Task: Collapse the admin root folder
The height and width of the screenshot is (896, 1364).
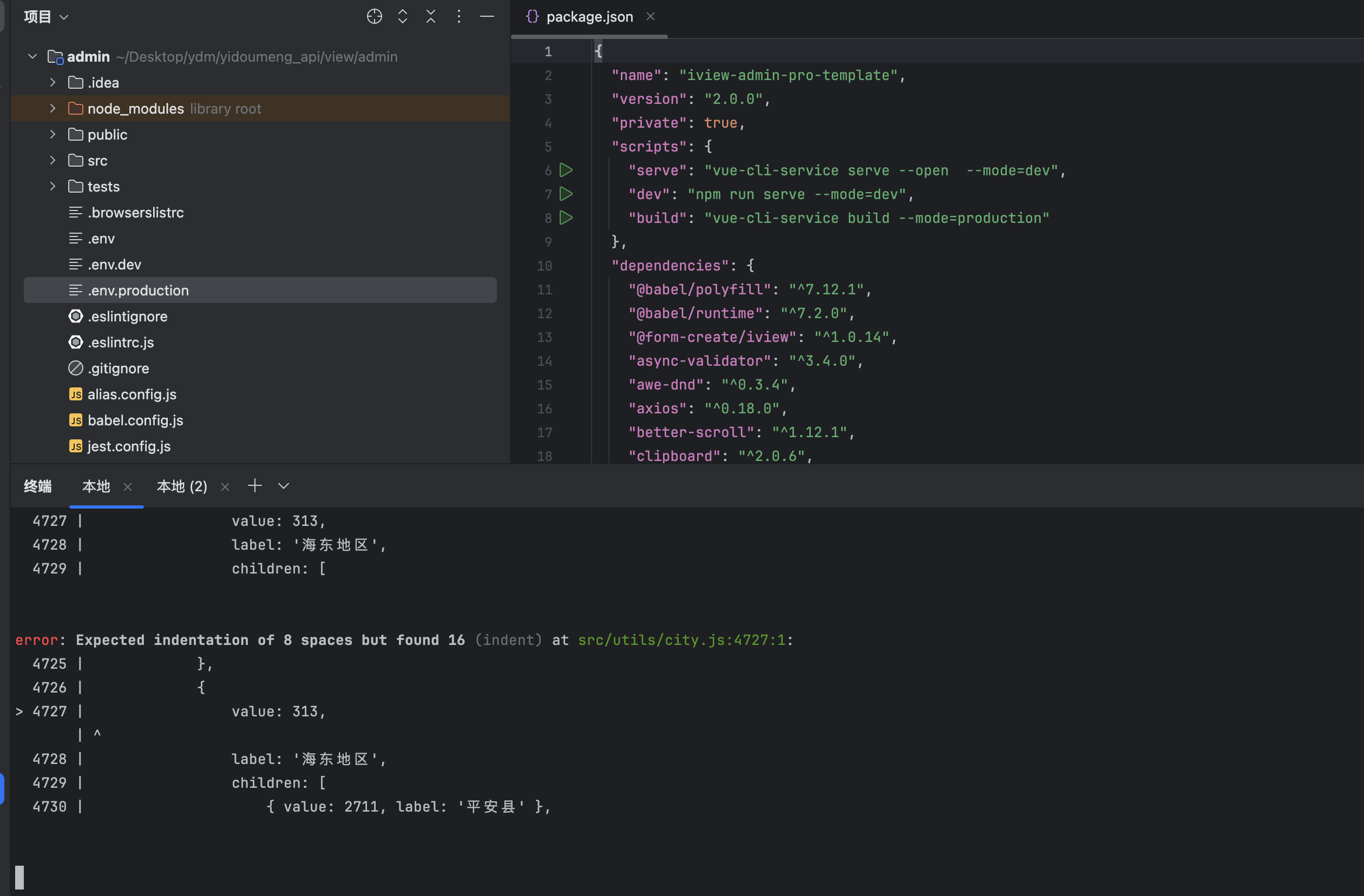Action: (x=32, y=56)
